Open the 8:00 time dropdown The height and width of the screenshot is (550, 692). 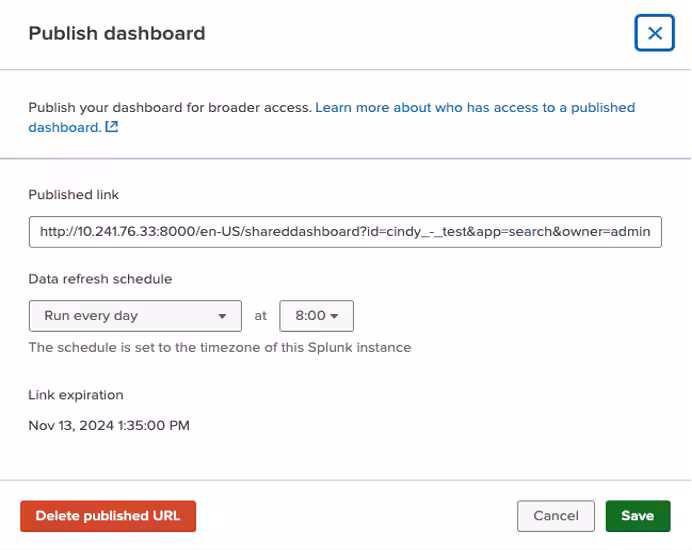click(x=316, y=316)
